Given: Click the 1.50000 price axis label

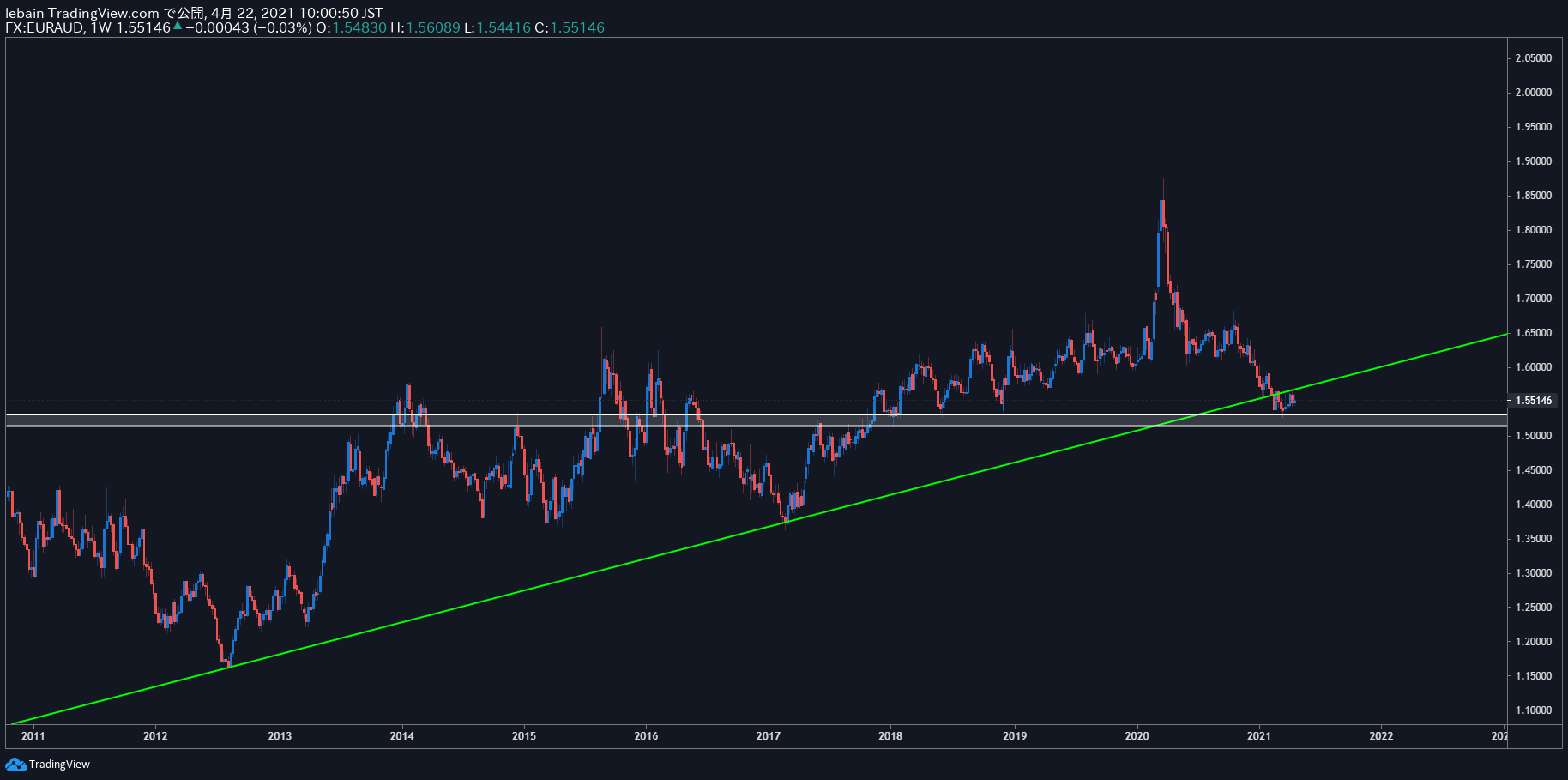Looking at the screenshot, I should [x=1534, y=436].
